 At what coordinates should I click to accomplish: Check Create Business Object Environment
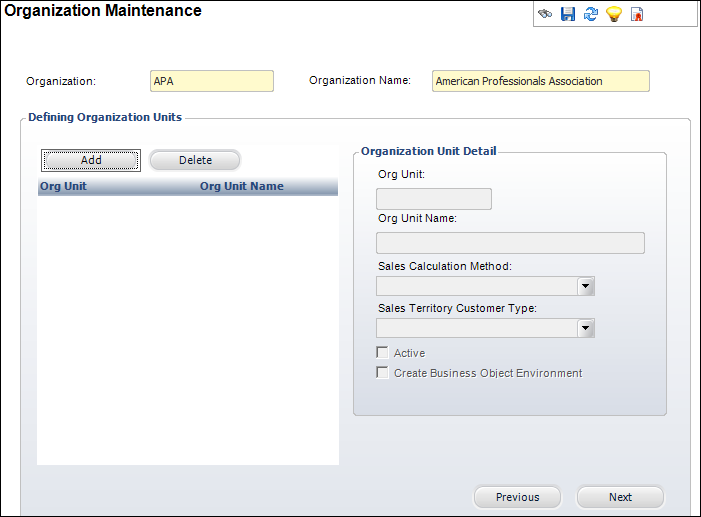tap(382, 373)
